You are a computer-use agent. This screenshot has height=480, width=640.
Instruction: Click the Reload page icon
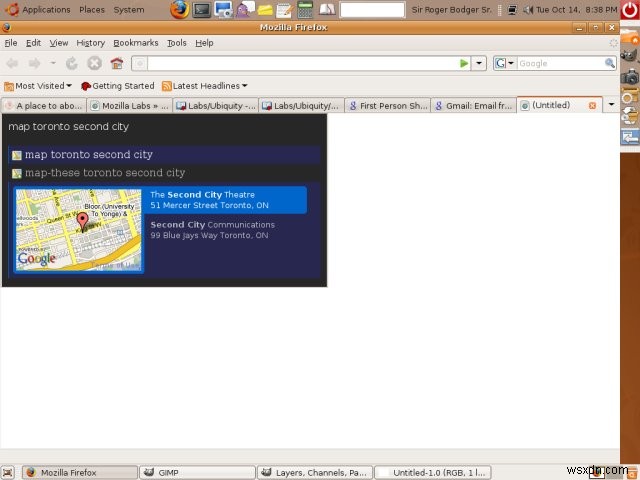(x=72, y=63)
